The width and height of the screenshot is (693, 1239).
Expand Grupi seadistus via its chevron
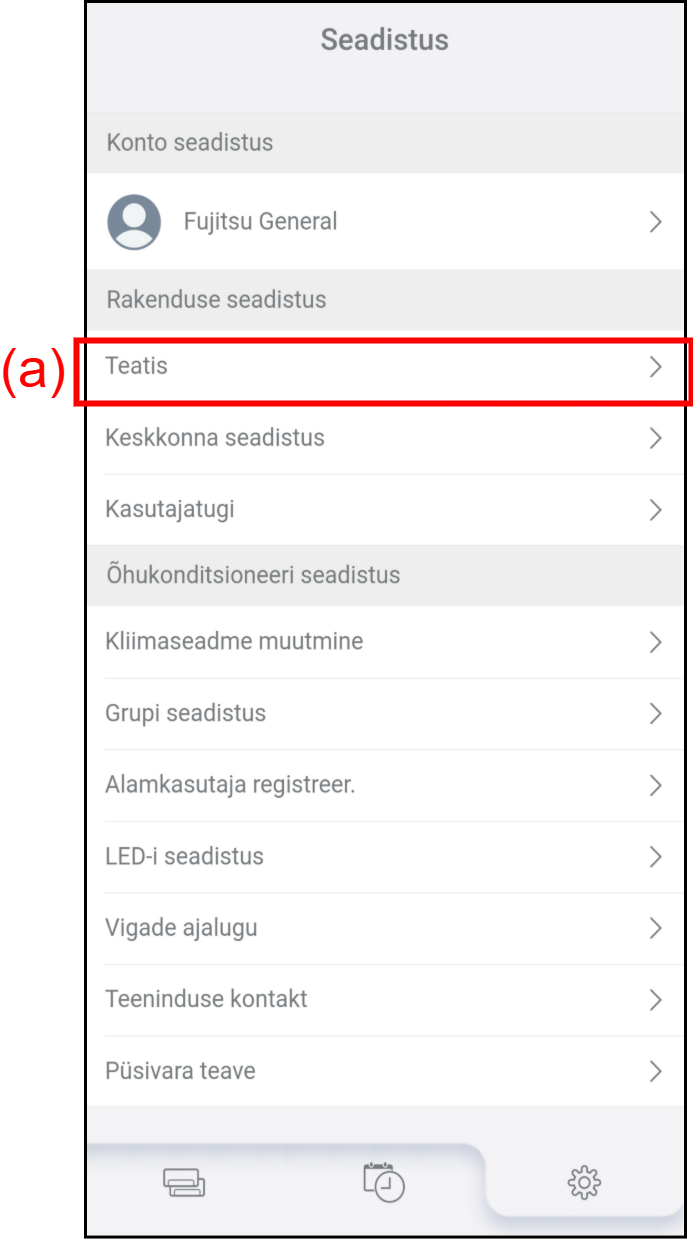pyautogui.click(x=656, y=714)
